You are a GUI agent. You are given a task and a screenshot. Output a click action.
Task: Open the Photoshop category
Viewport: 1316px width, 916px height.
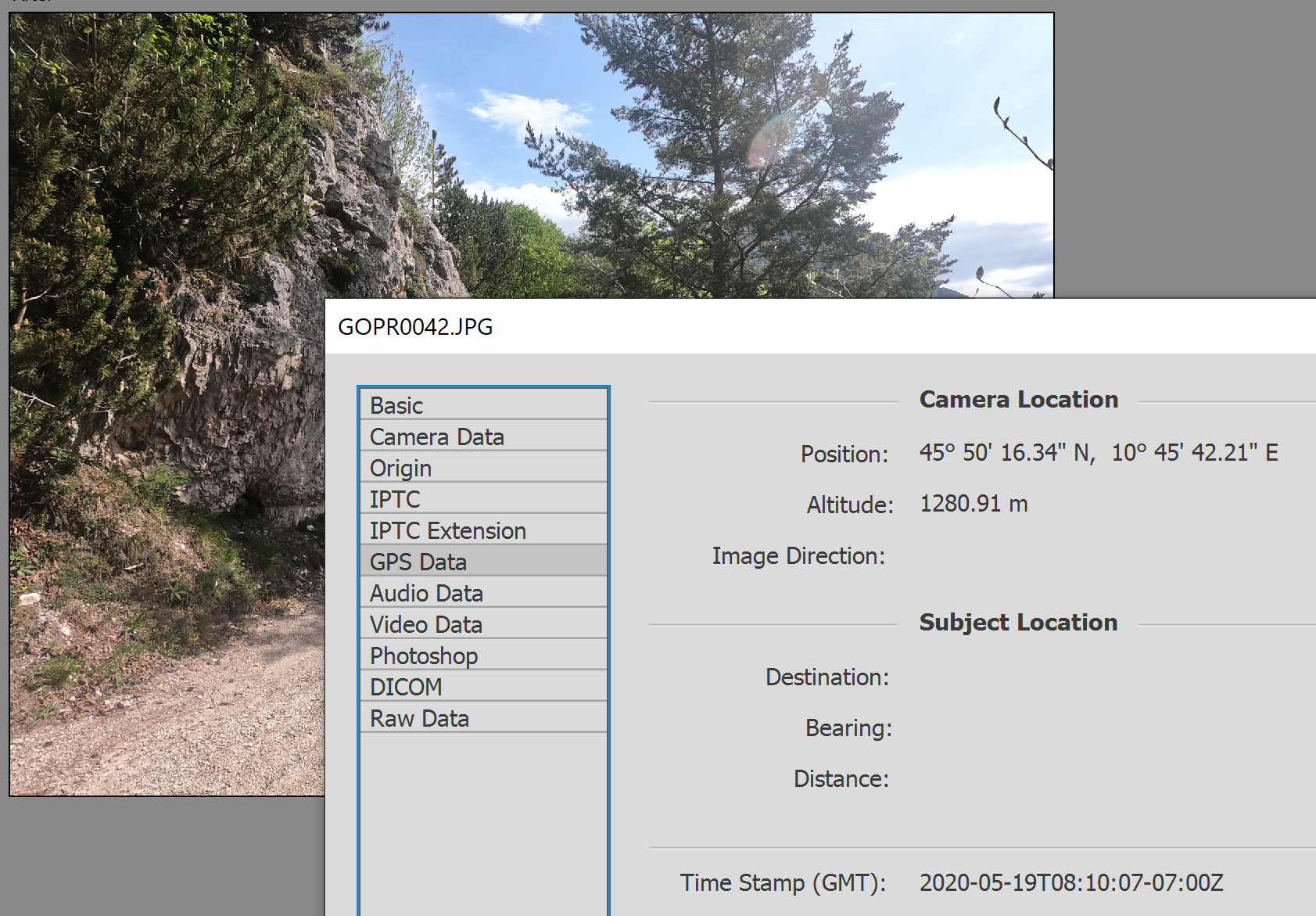[x=483, y=656]
